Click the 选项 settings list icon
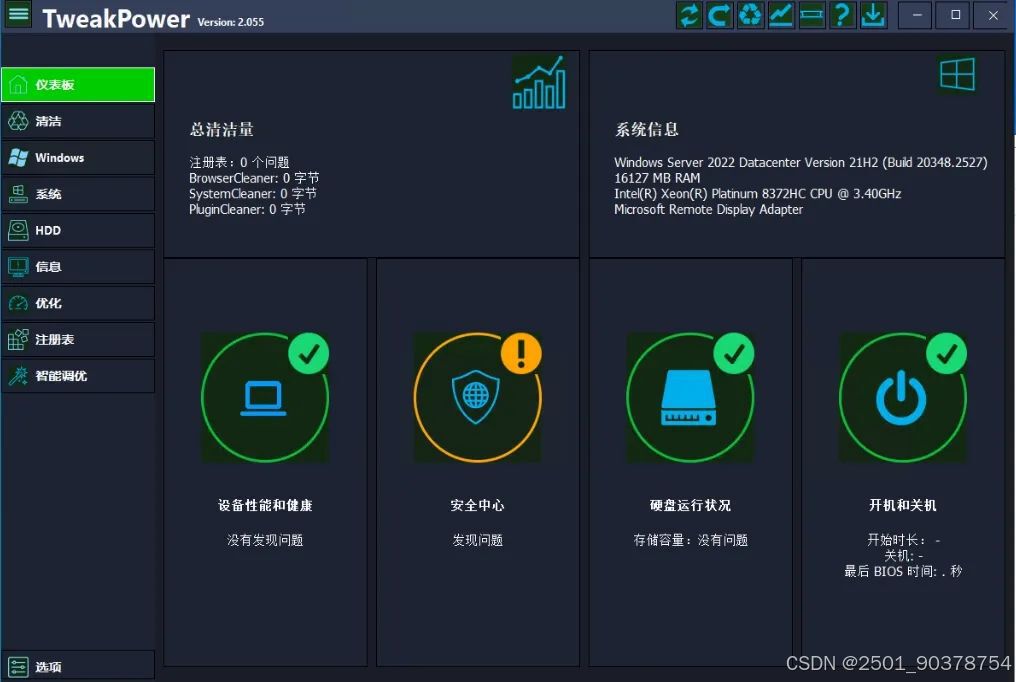The width and height of the screenshot is (1016, 682). [18, 666]
